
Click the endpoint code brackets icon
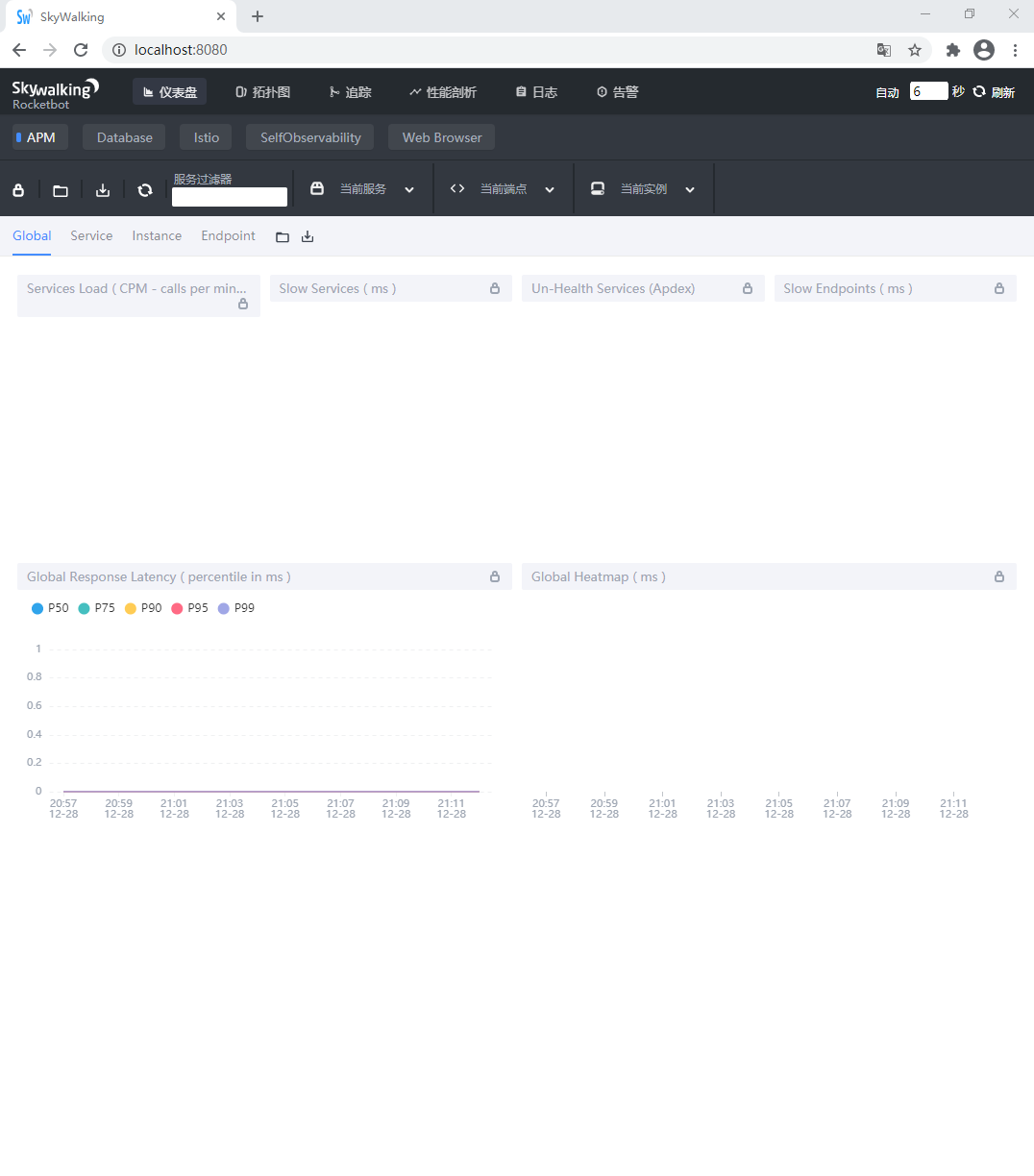pyautogui.click(x=457, y=188)
